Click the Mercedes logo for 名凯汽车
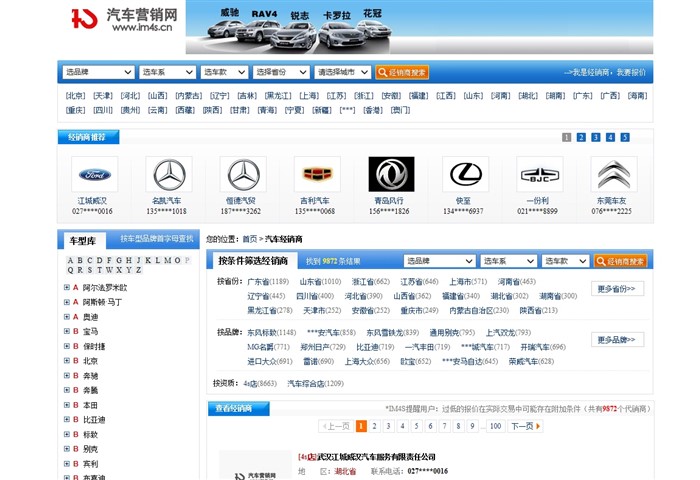Image resolution: width=700 pixels, height=480 pixels. (168, 174)
